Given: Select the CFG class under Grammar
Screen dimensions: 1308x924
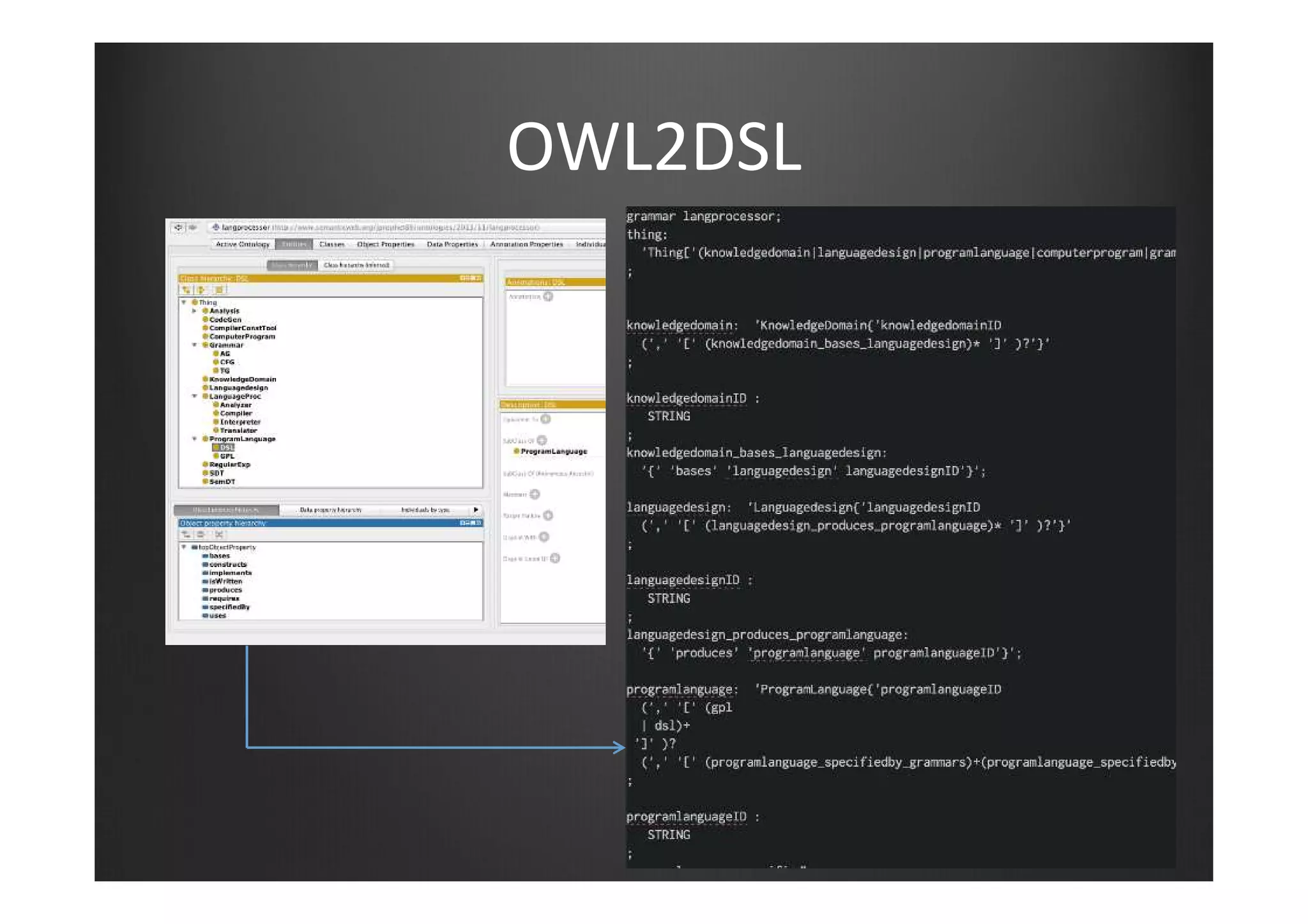Looking at the screenshot, I should (x=224, y=362).
